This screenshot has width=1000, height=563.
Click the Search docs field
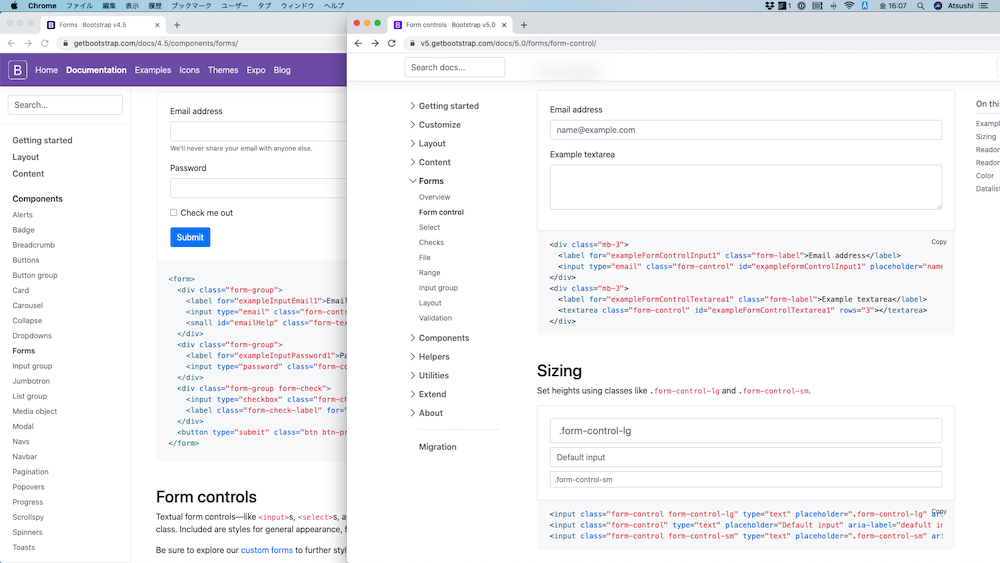pyautogui.click(x=455, y=67)
